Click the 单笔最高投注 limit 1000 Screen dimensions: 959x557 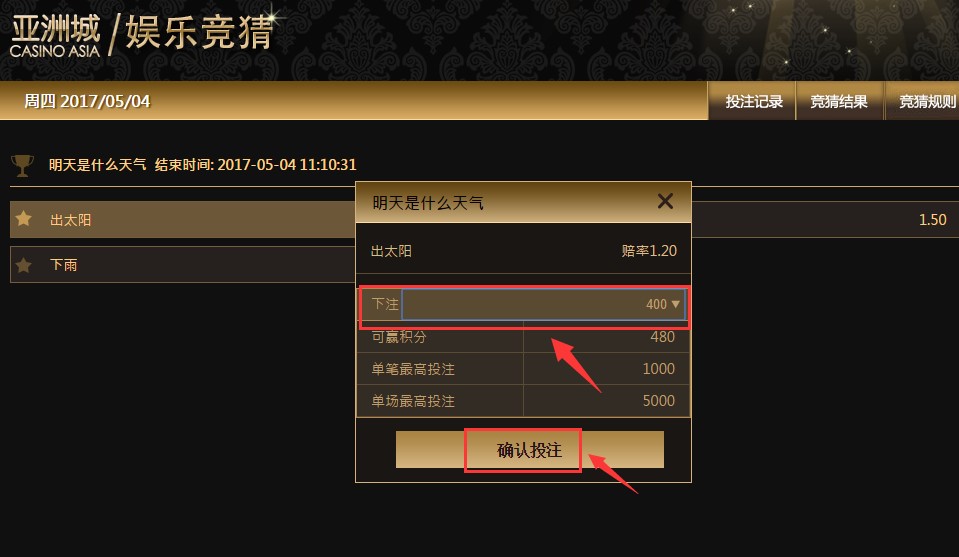pyautogui.click(x=659, y=369)
